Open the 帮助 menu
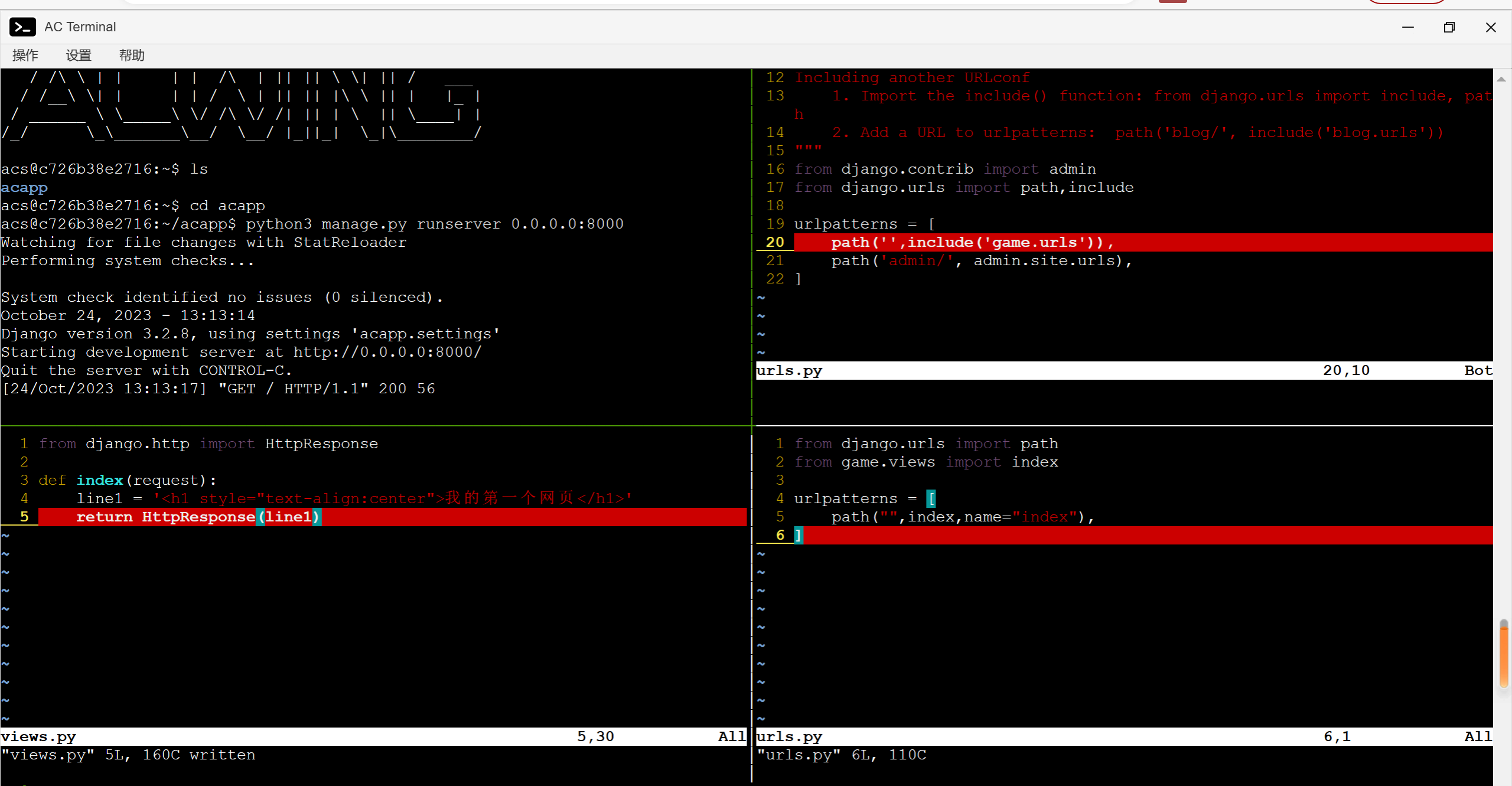The image size is (1512, 786). point(132,56)
